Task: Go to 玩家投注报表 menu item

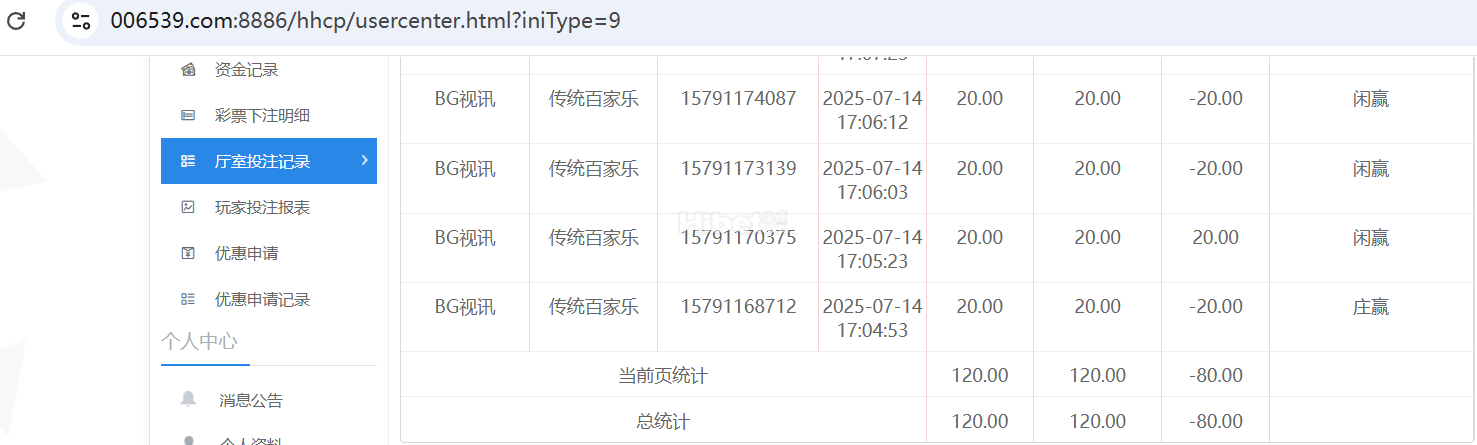Action: pos(262,208)
